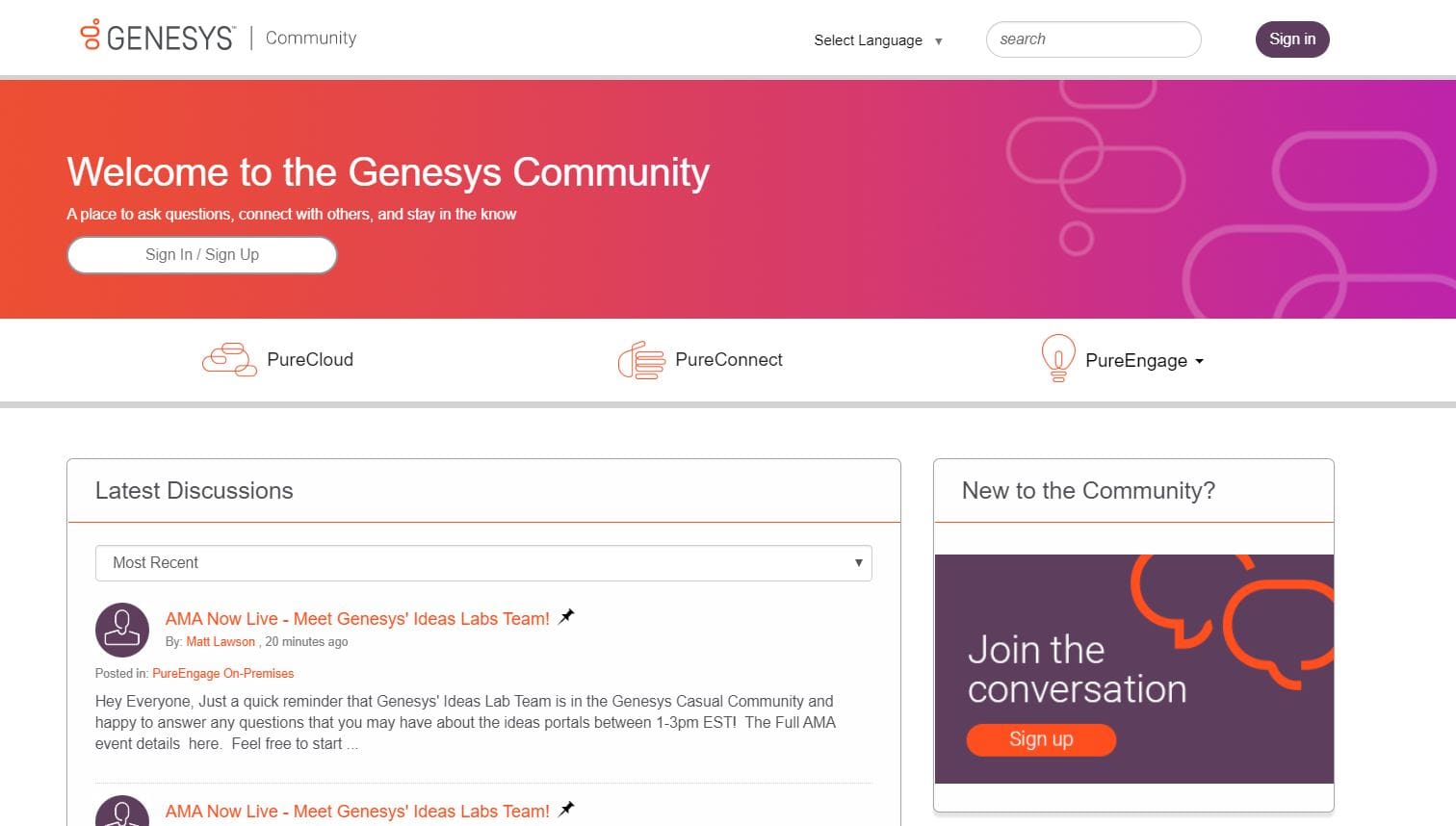
Task: Open the Select Language dropdown
Action: click(x=877, y=40)
